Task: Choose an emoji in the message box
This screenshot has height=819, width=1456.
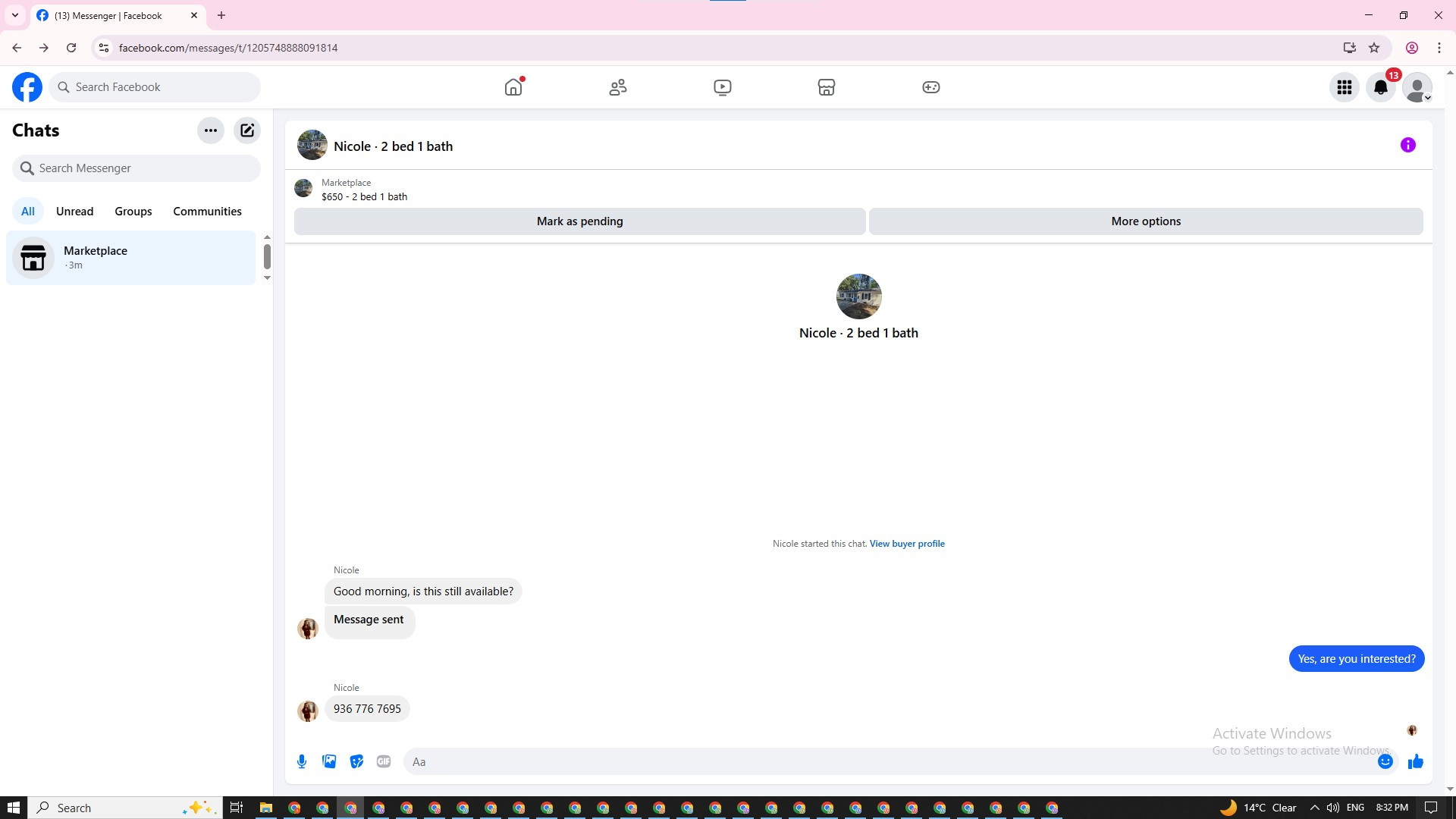Action: 1385,761
